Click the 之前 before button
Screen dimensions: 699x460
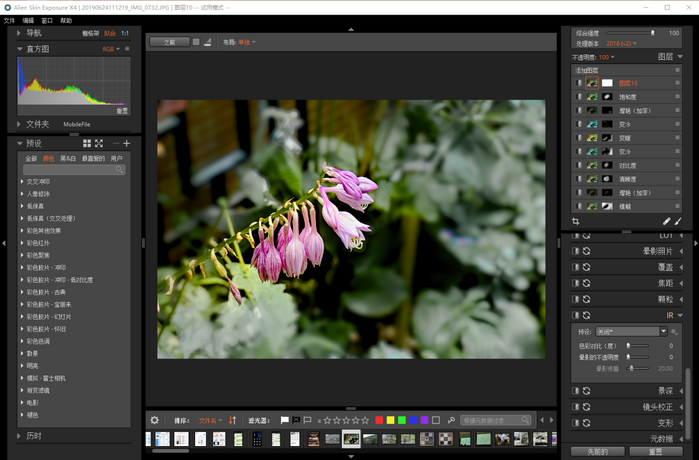tap(169, 42)
